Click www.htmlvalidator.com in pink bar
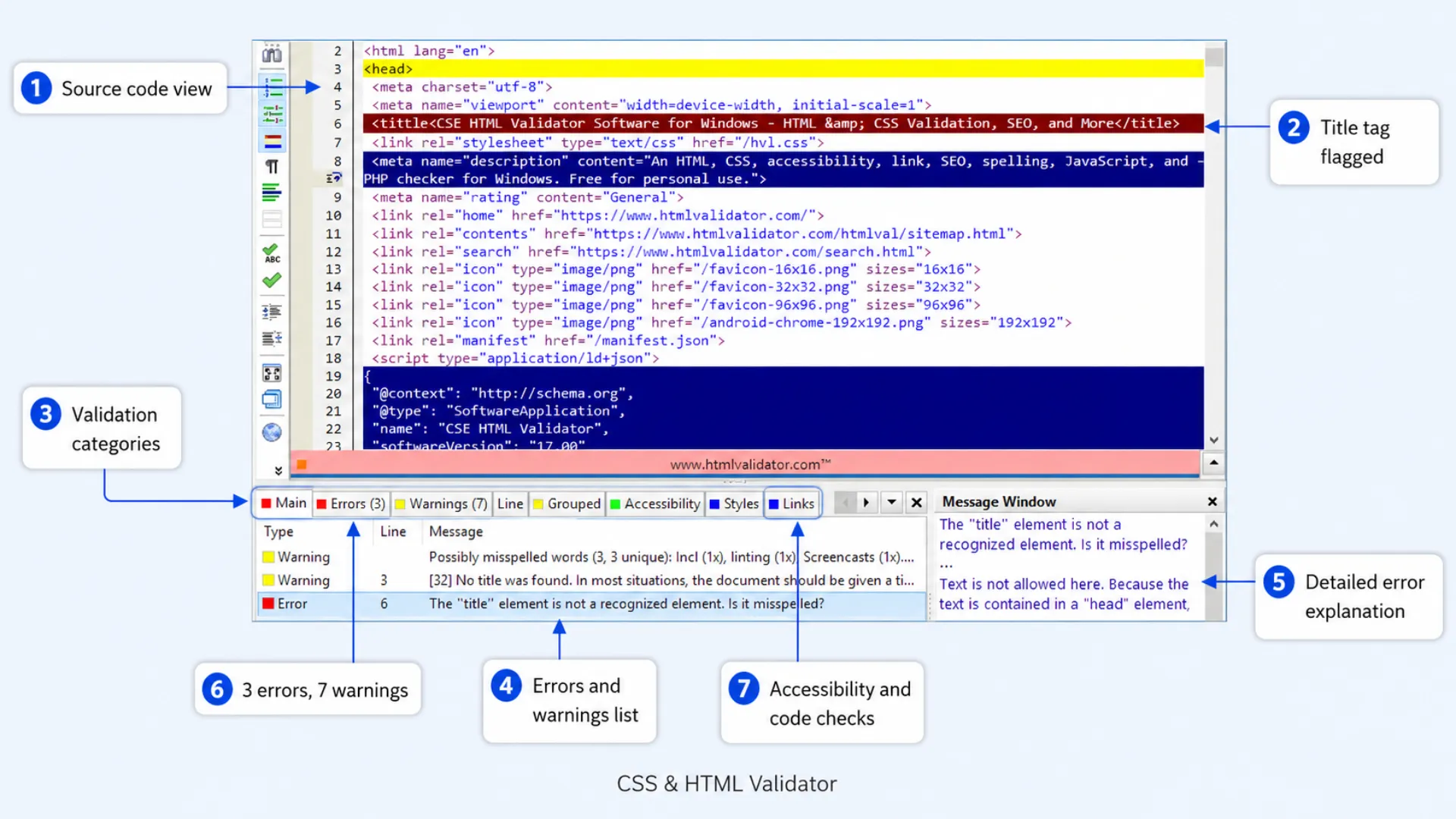 click(750, 464)
